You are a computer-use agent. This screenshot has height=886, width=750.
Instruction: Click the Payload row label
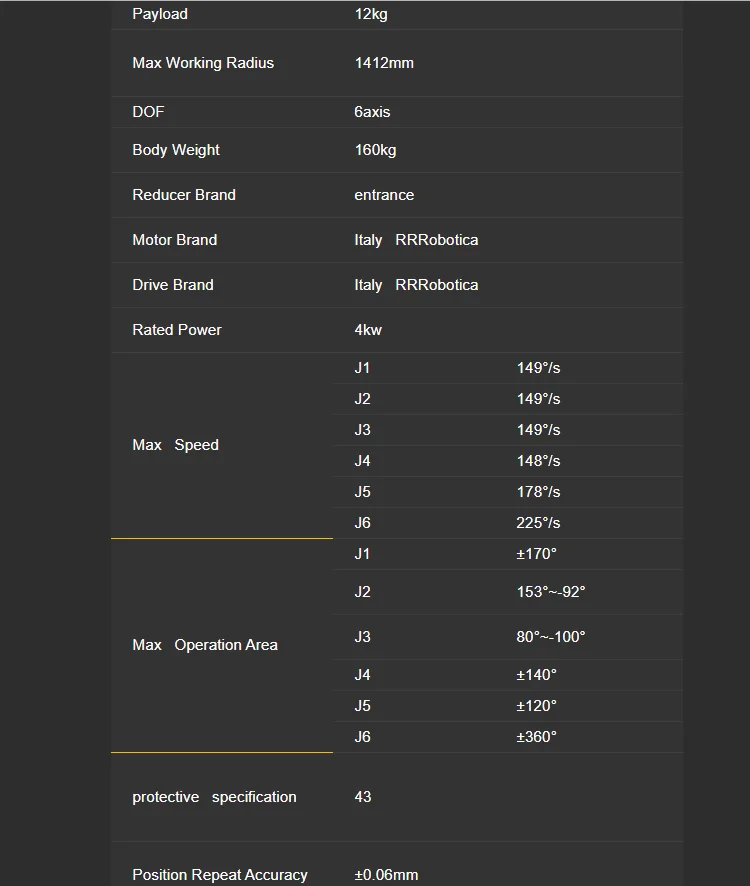[x=160, y=14]
